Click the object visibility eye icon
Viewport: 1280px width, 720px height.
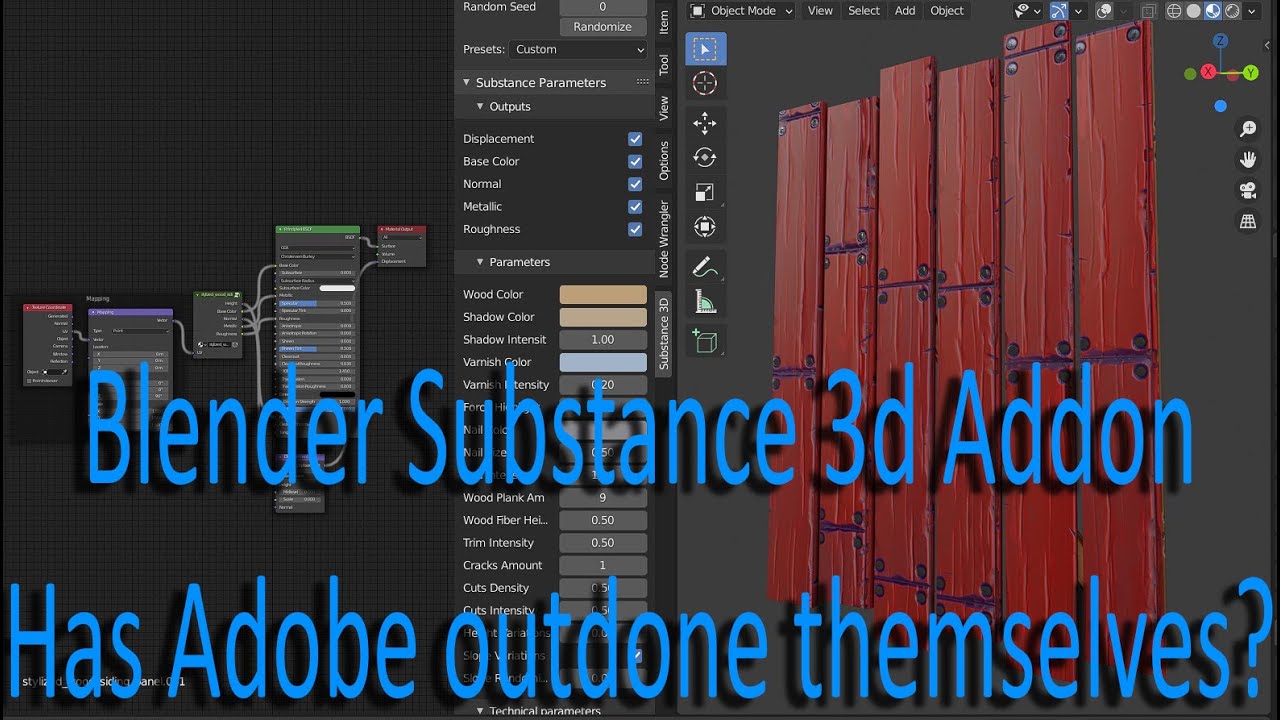pos(1022,11)
